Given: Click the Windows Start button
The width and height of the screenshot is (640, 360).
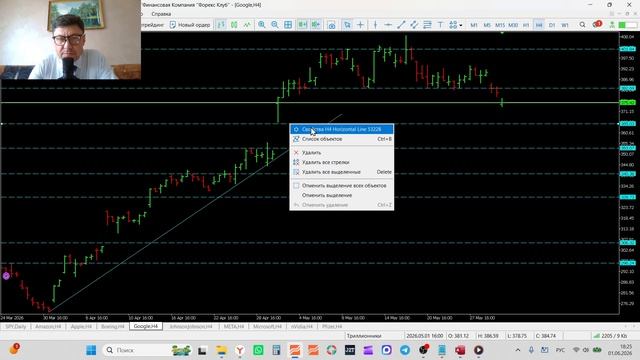Looking at the screenshot, I should [91, 350].
